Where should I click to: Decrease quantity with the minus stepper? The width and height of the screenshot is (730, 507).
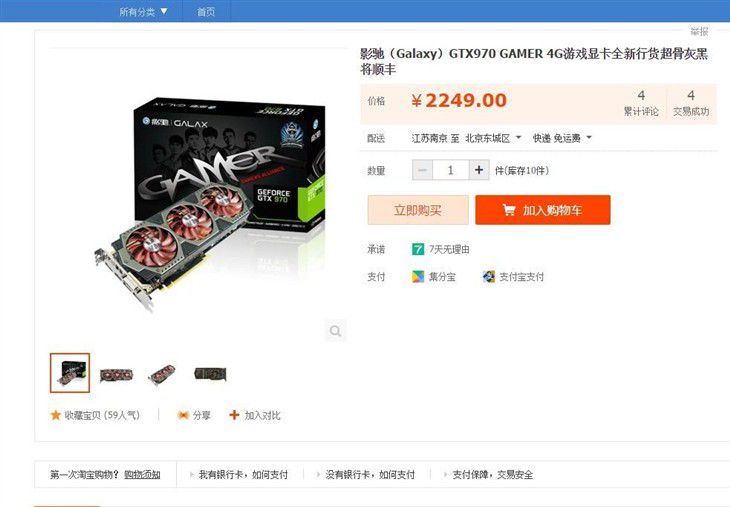[422, 170]
